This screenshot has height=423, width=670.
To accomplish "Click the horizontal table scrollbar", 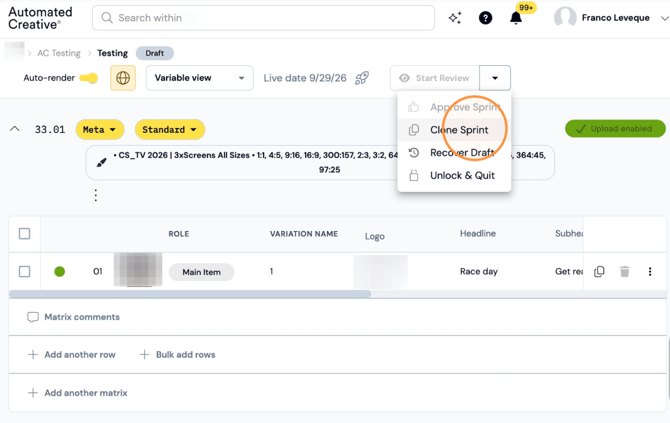I will pos(190,294).
